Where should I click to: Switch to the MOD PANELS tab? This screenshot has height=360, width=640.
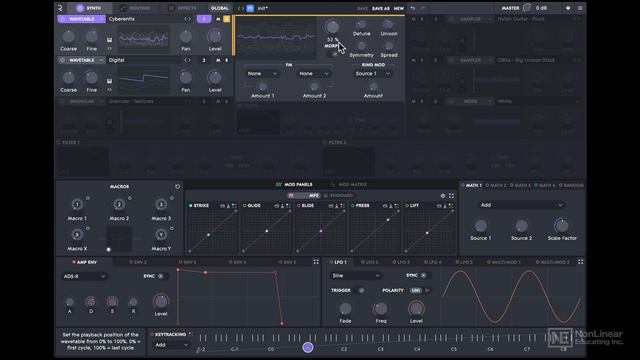[294, 184]
